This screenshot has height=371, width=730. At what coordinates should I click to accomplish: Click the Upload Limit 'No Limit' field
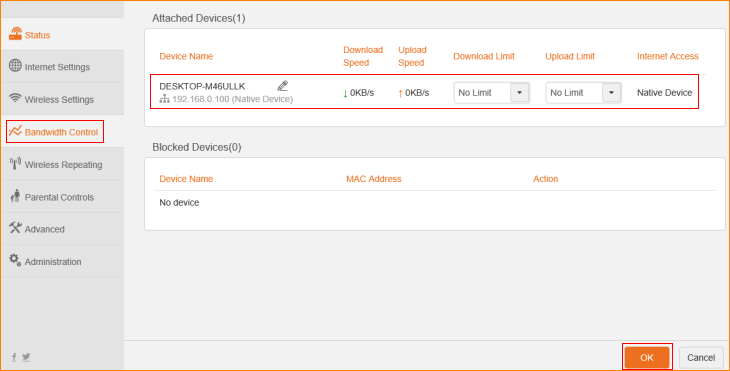[583, 93]
